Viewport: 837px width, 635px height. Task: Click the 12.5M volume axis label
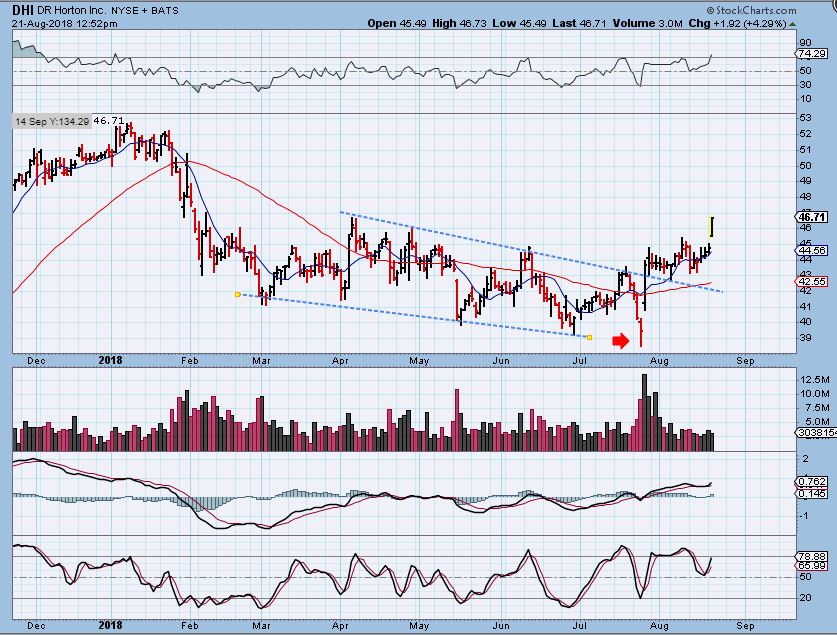pos(815,379)
